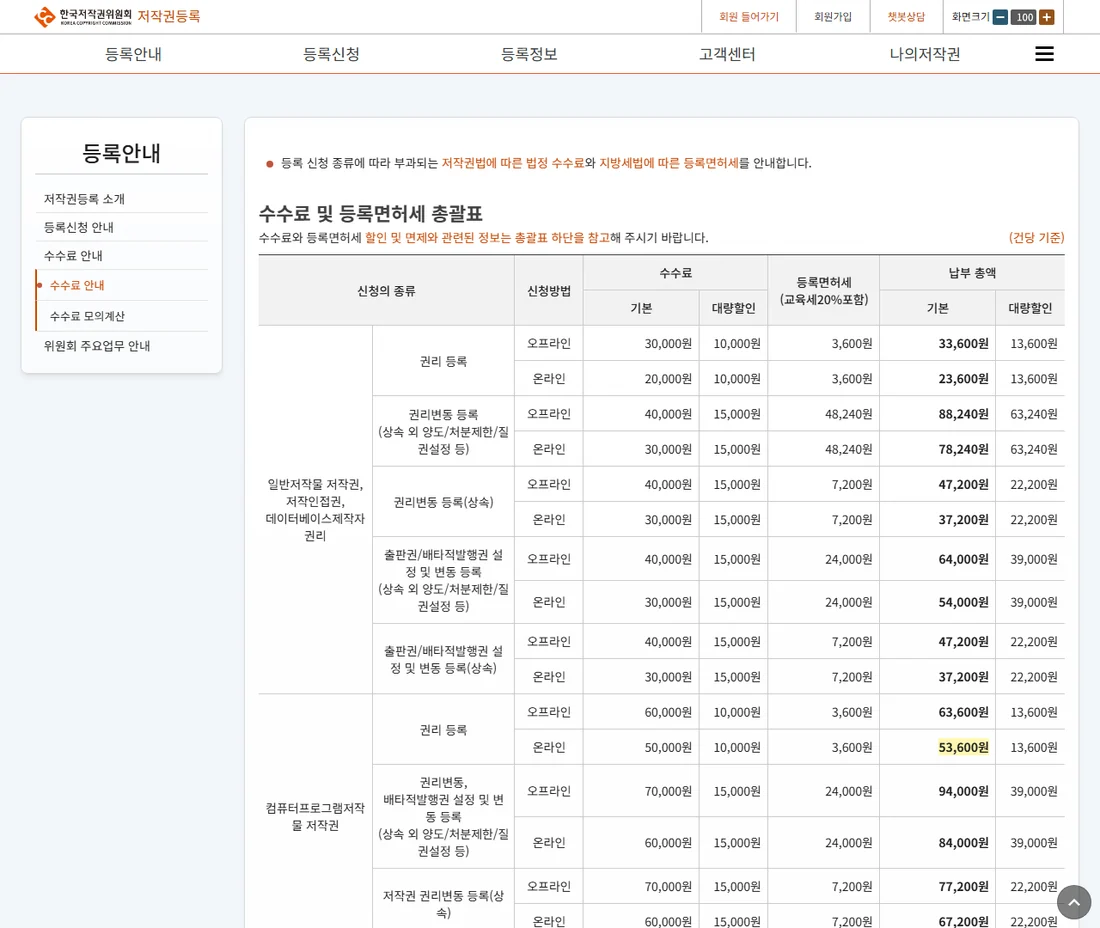This screenshot has height=928, width=1100.
Task: Open the 등록신청 main menu
Action: (x=331, y=54)
